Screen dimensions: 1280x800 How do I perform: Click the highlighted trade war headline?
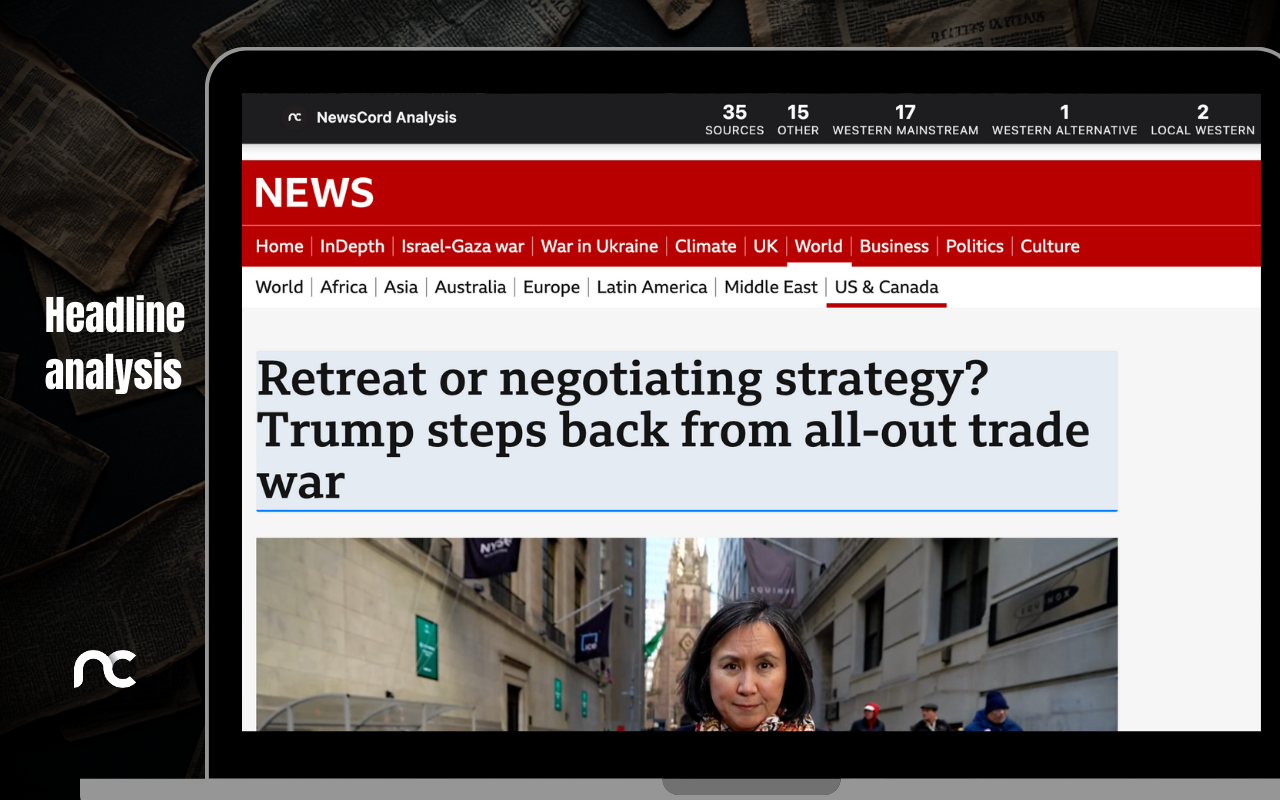click(686, 430)
